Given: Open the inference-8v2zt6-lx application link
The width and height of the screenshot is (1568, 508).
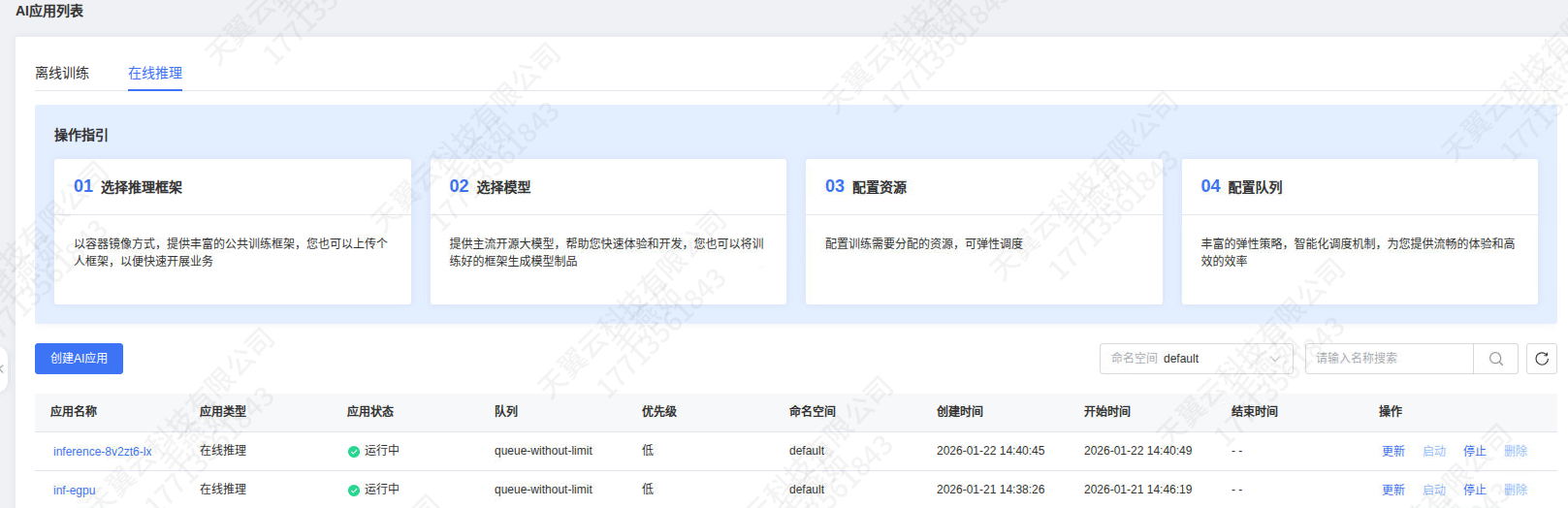Looking at the screenshot, I should pos(102,452).
